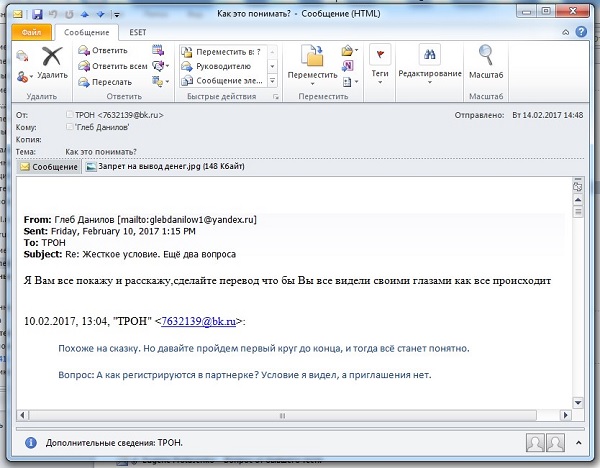Click presence indicator next to ТРОН sender

(x=69, y=114)
